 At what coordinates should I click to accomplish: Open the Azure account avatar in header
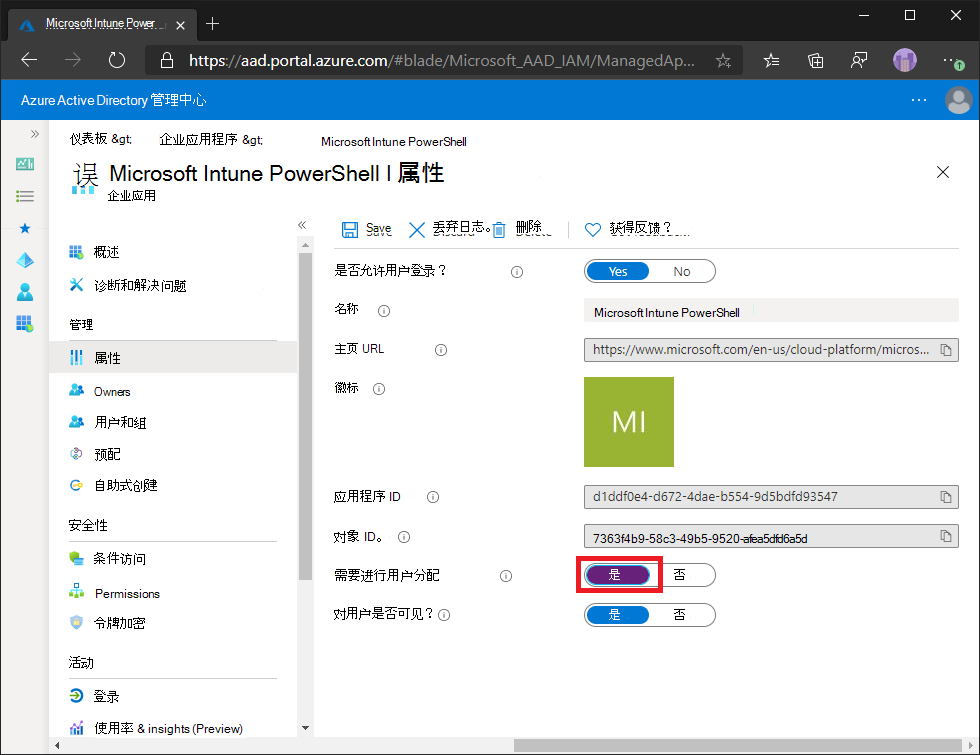[x=958, y=100]
